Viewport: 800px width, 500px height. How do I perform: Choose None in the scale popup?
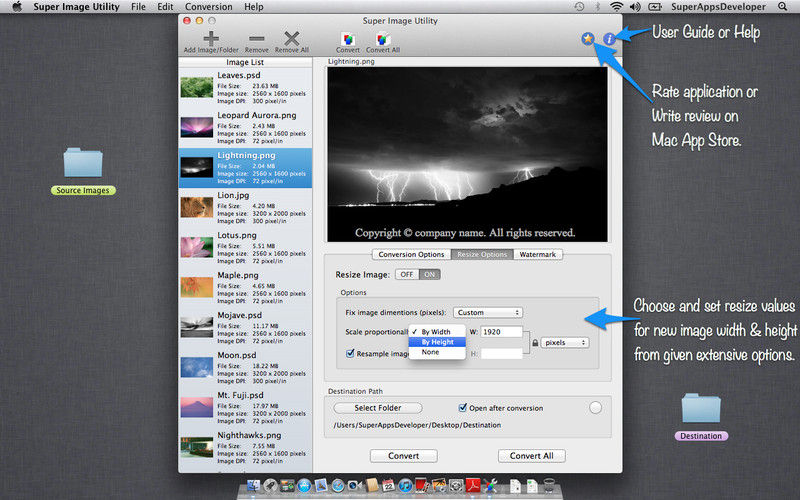click(x=437, y=352)
